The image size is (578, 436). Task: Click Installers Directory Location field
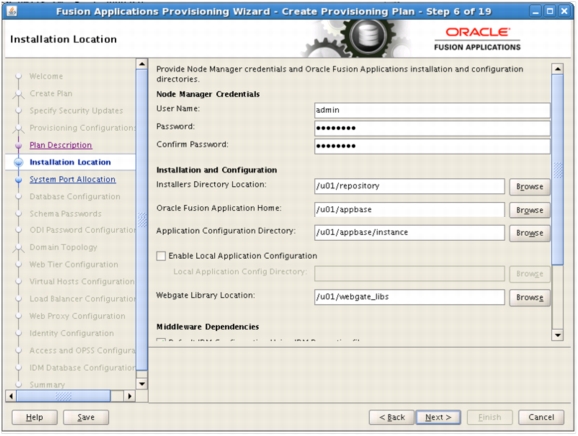(x=409, y=186)
